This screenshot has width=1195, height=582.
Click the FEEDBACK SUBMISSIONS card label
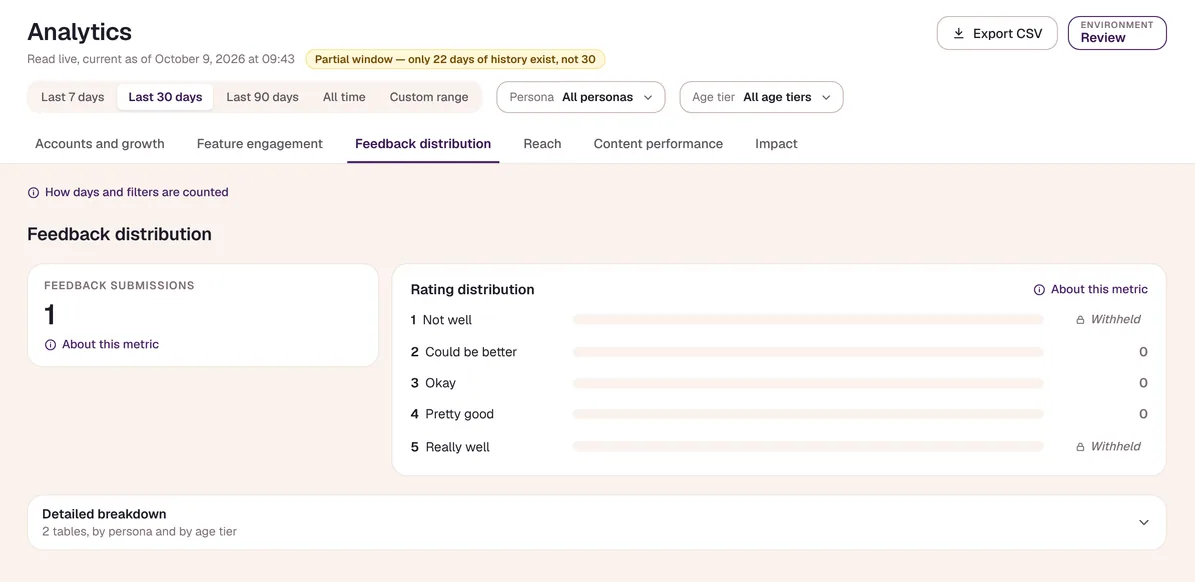pyautogui.click(x=120, y=286)
